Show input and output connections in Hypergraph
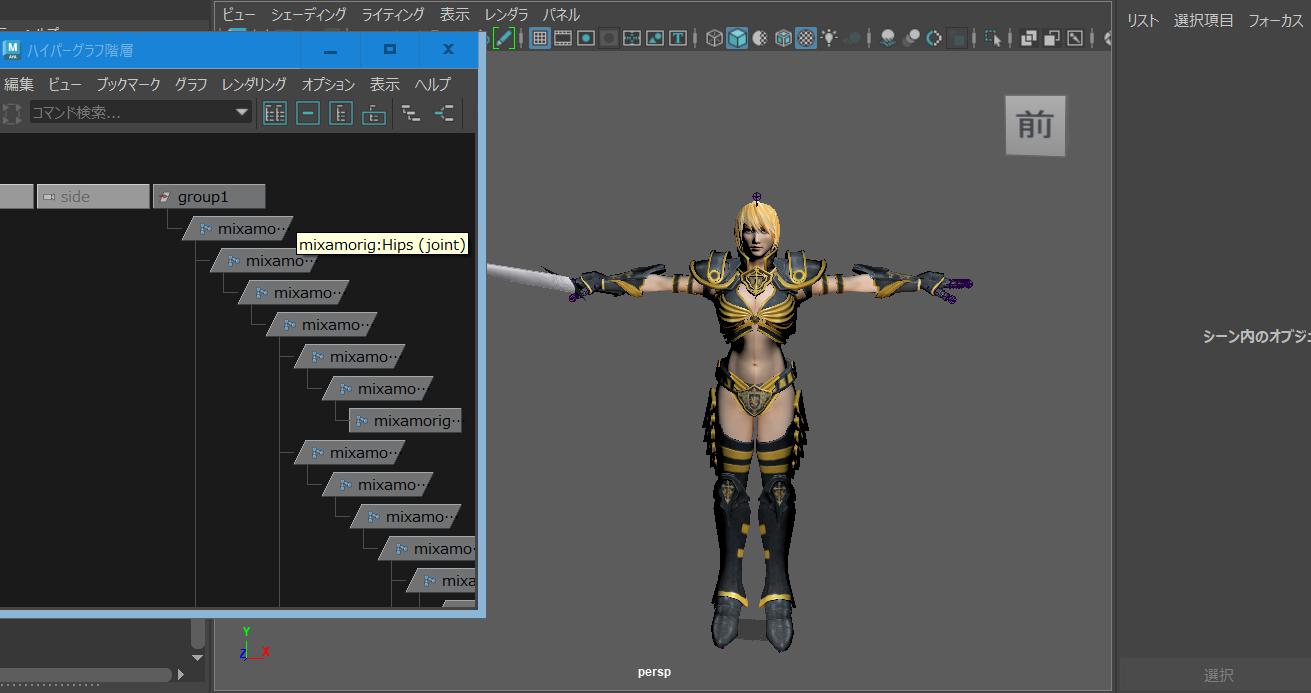Image resolution: width=1311 pixels, height=693 pixels. 444,113
